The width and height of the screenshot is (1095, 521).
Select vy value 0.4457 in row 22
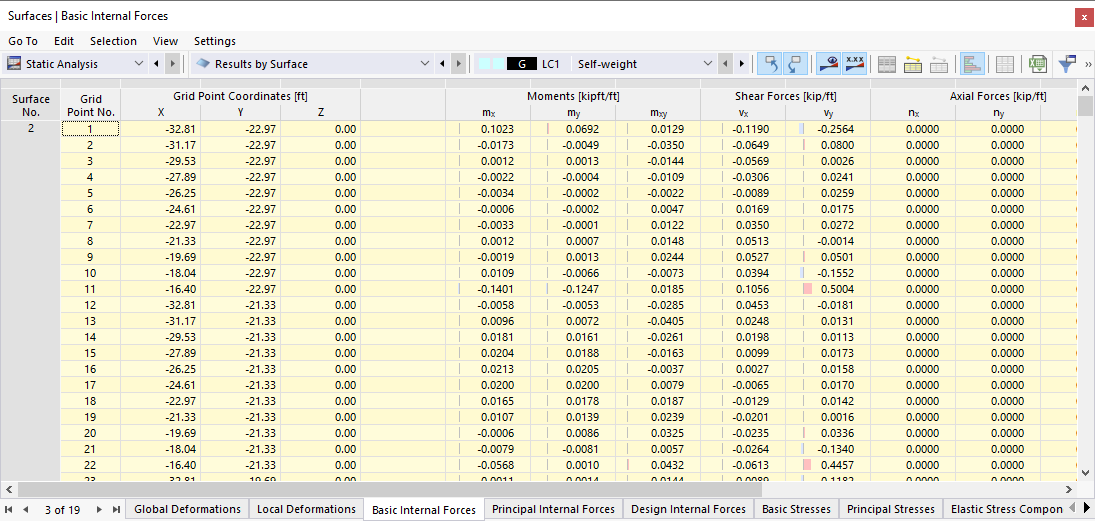tap(828, 464)
